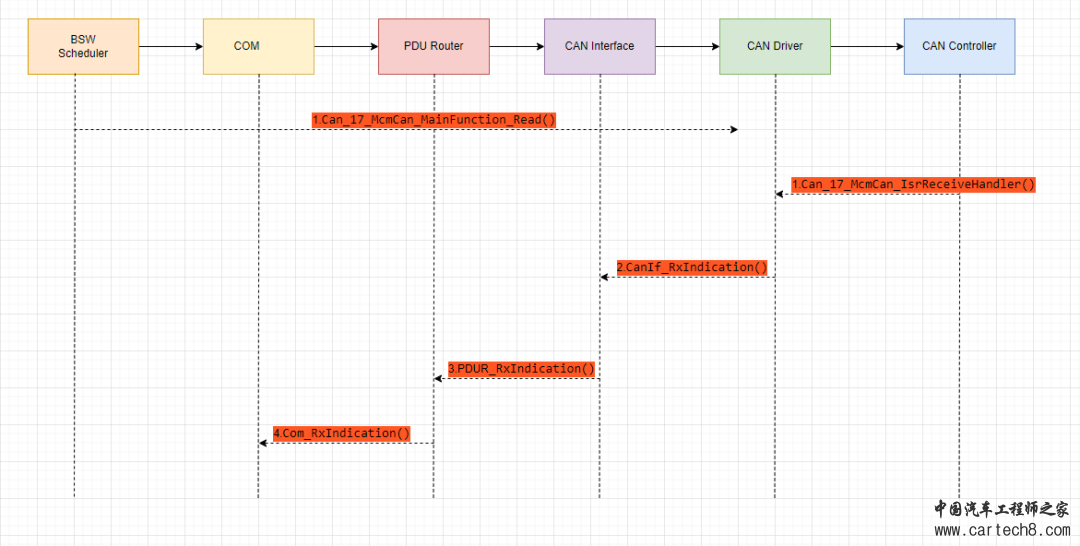Select the green CAN Driver box

[x=774, y=46]
